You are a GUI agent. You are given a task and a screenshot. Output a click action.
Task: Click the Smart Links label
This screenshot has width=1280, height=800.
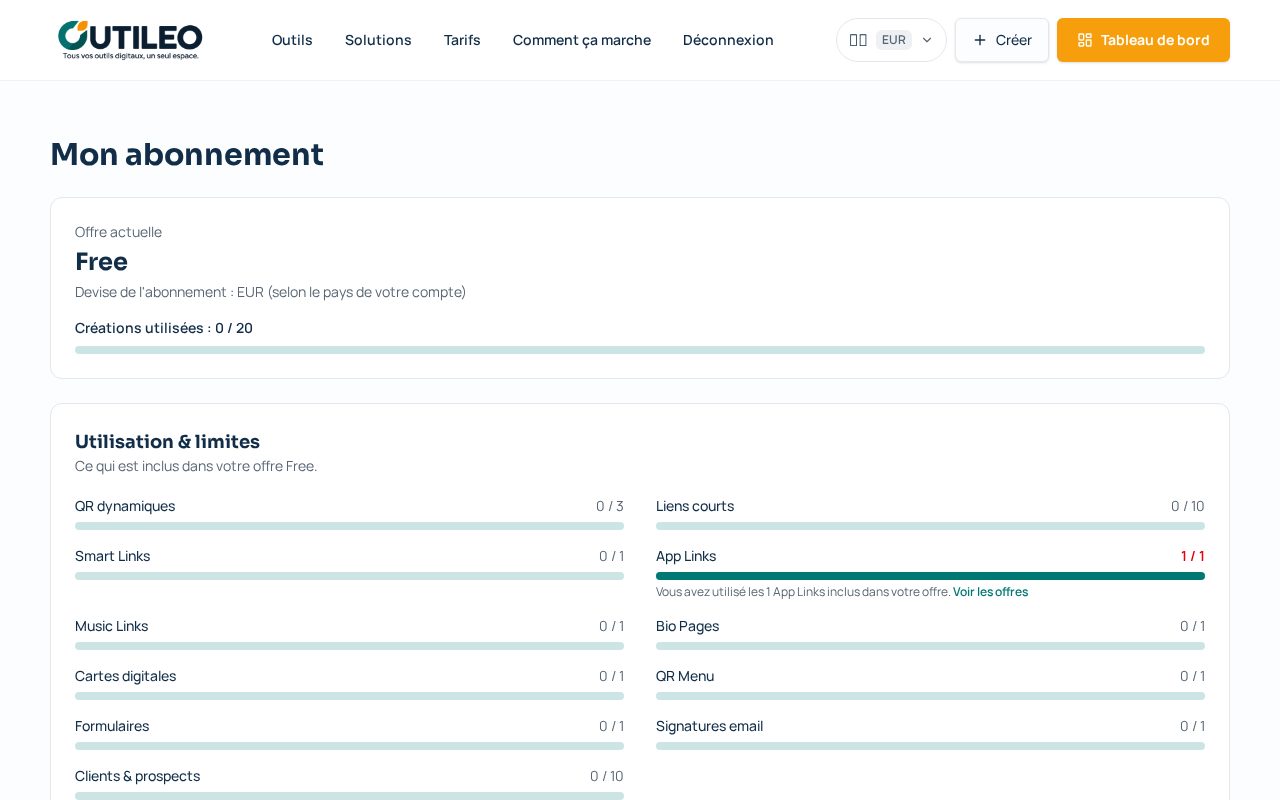click(112, 556)
